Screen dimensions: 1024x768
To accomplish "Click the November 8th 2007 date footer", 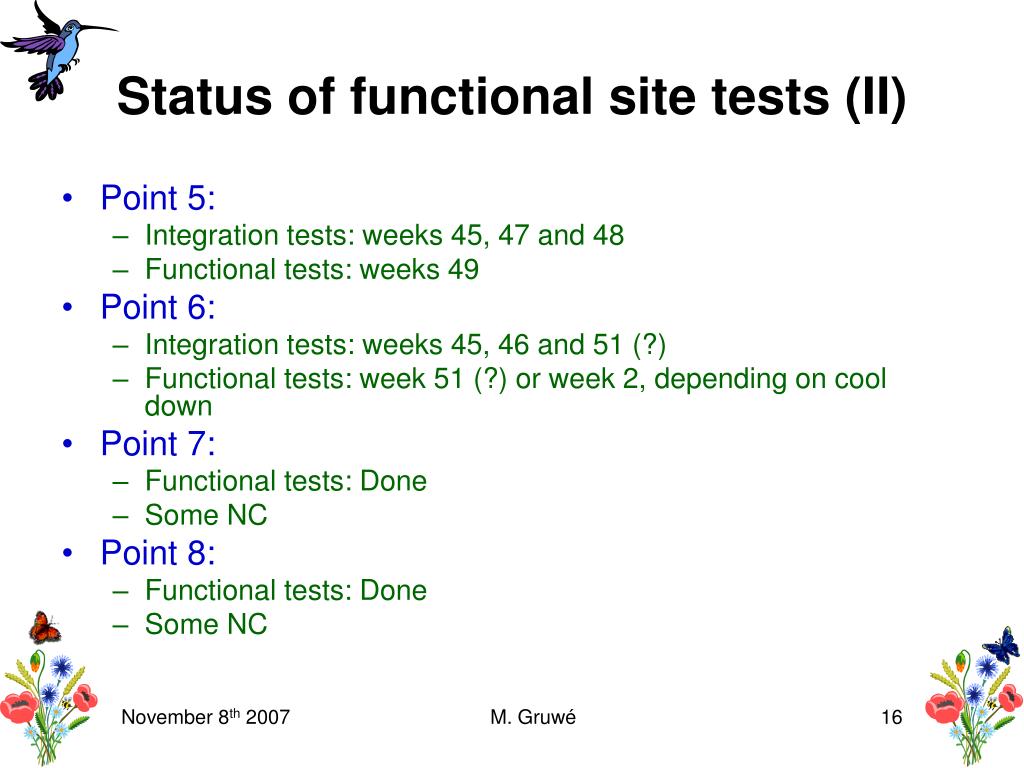I will point(205,717).
